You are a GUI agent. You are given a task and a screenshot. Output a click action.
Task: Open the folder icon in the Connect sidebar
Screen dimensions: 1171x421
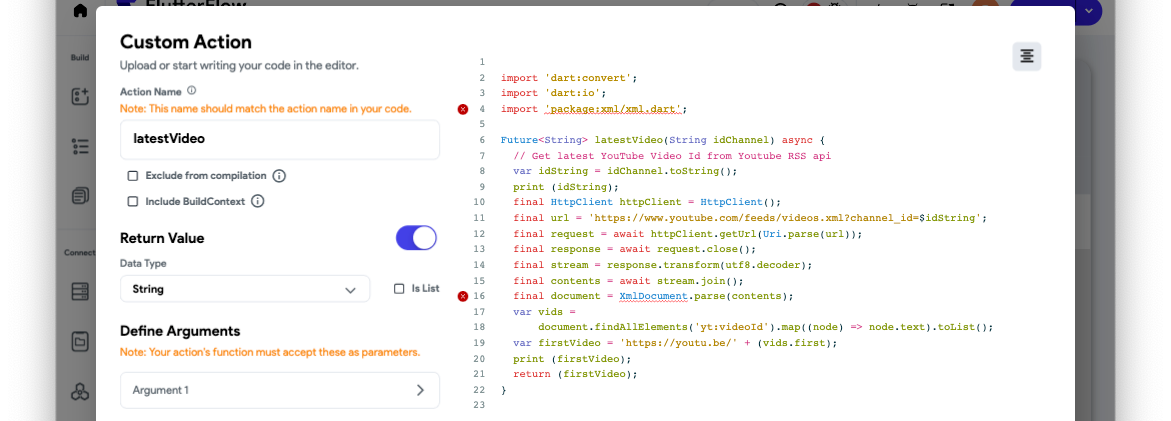80,341
